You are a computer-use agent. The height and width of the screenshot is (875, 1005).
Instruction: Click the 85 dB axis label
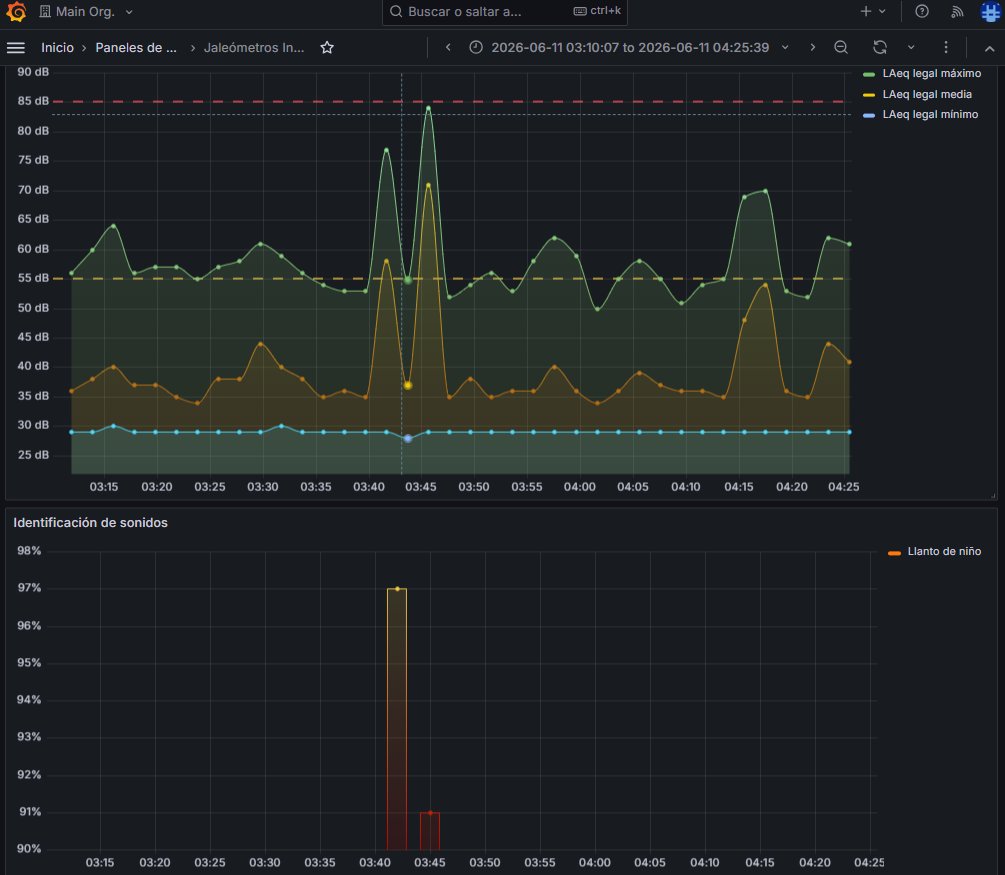click(x=33, y=101)
